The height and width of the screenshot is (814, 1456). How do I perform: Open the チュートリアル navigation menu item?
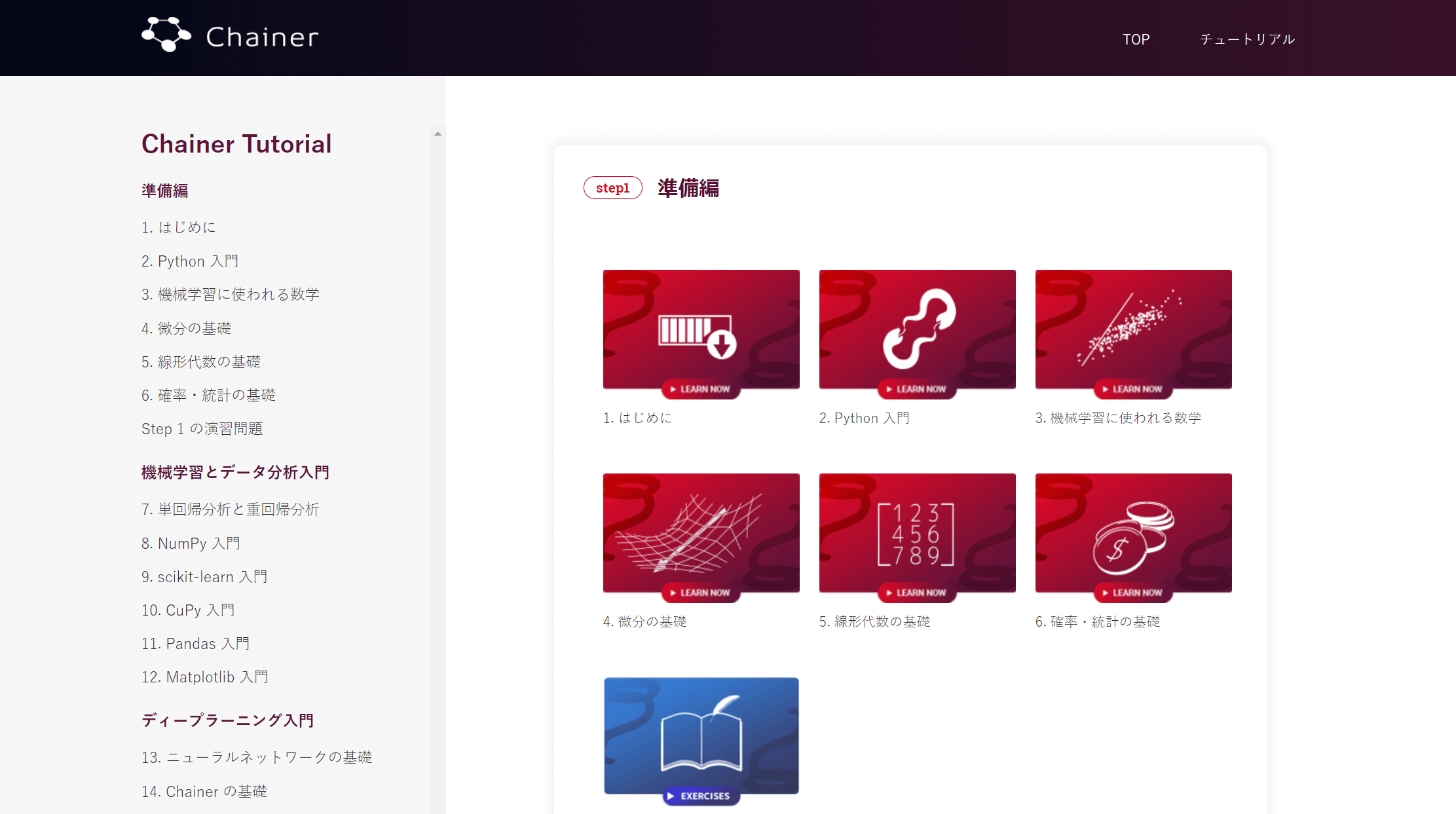tap(1247, 39)
